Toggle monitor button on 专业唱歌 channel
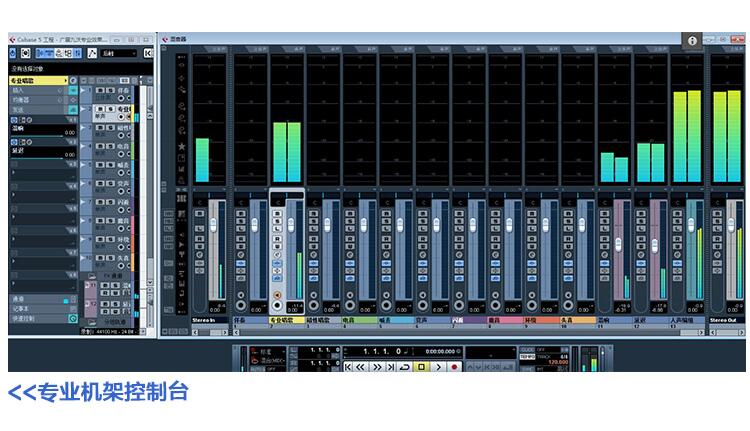The height and width of the screenshot is (431, 750). point(277,295)
